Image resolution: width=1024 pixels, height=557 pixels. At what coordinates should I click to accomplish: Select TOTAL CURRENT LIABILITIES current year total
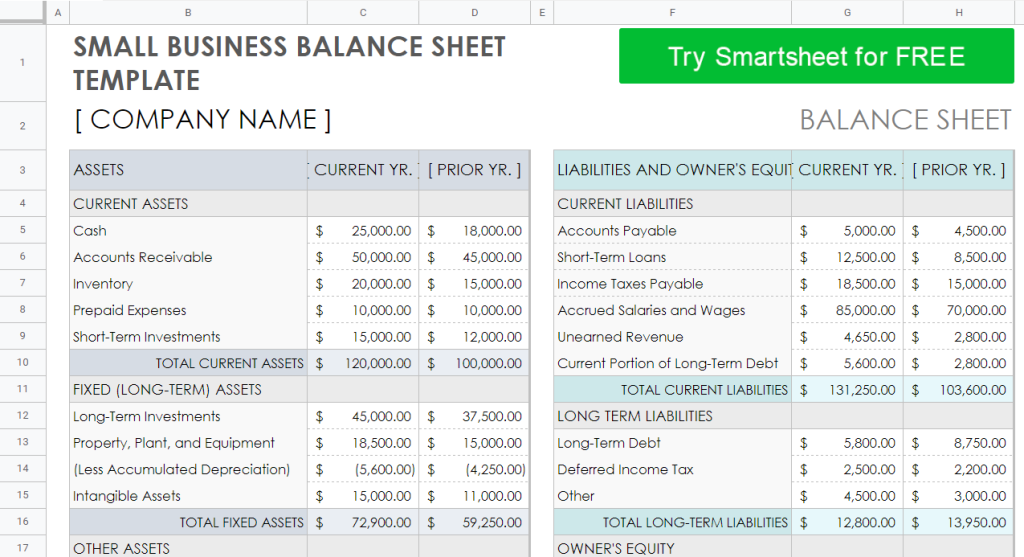click(848, 390)
